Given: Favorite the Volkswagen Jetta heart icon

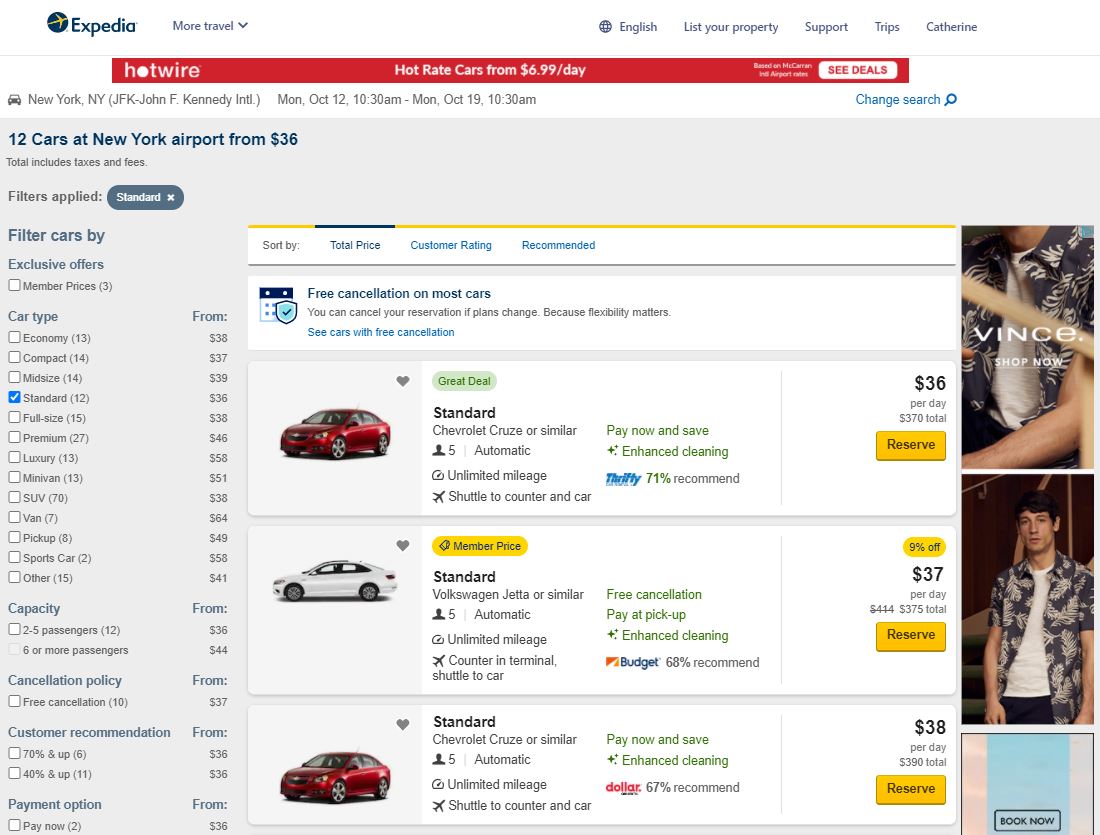Looking at the screenshot, I should pos(403,545).
